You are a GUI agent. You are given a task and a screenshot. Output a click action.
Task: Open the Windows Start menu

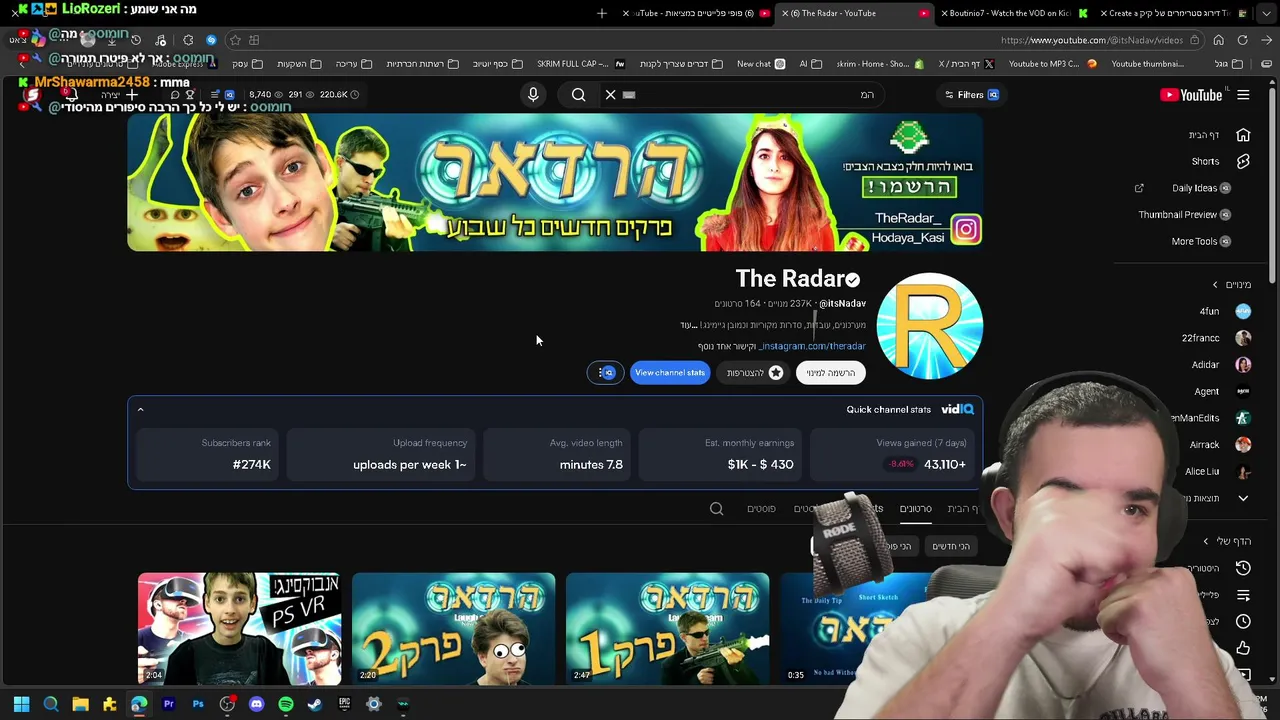point(21,704)
